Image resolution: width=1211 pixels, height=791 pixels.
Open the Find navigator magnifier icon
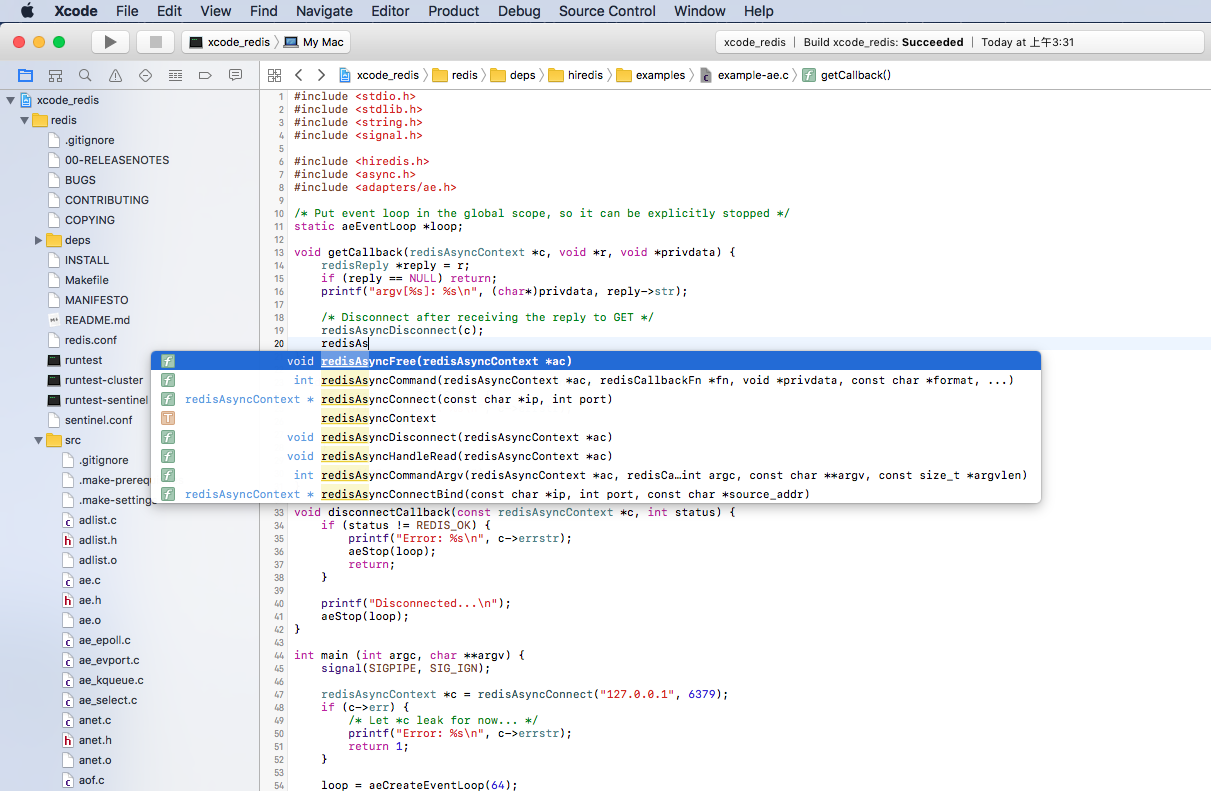click(86, 74)
